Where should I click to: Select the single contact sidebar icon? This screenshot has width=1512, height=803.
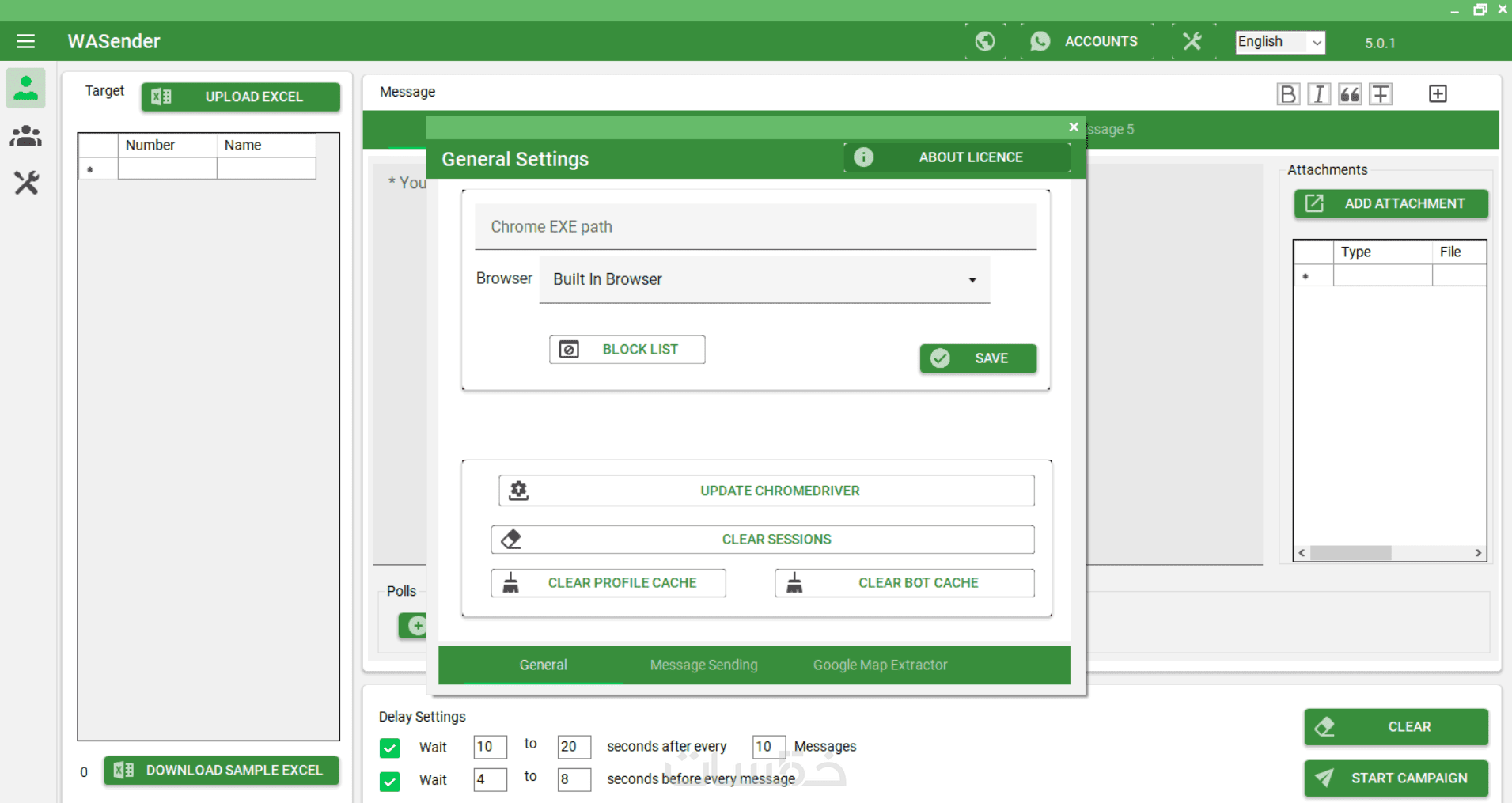click(x=26, y=88)
